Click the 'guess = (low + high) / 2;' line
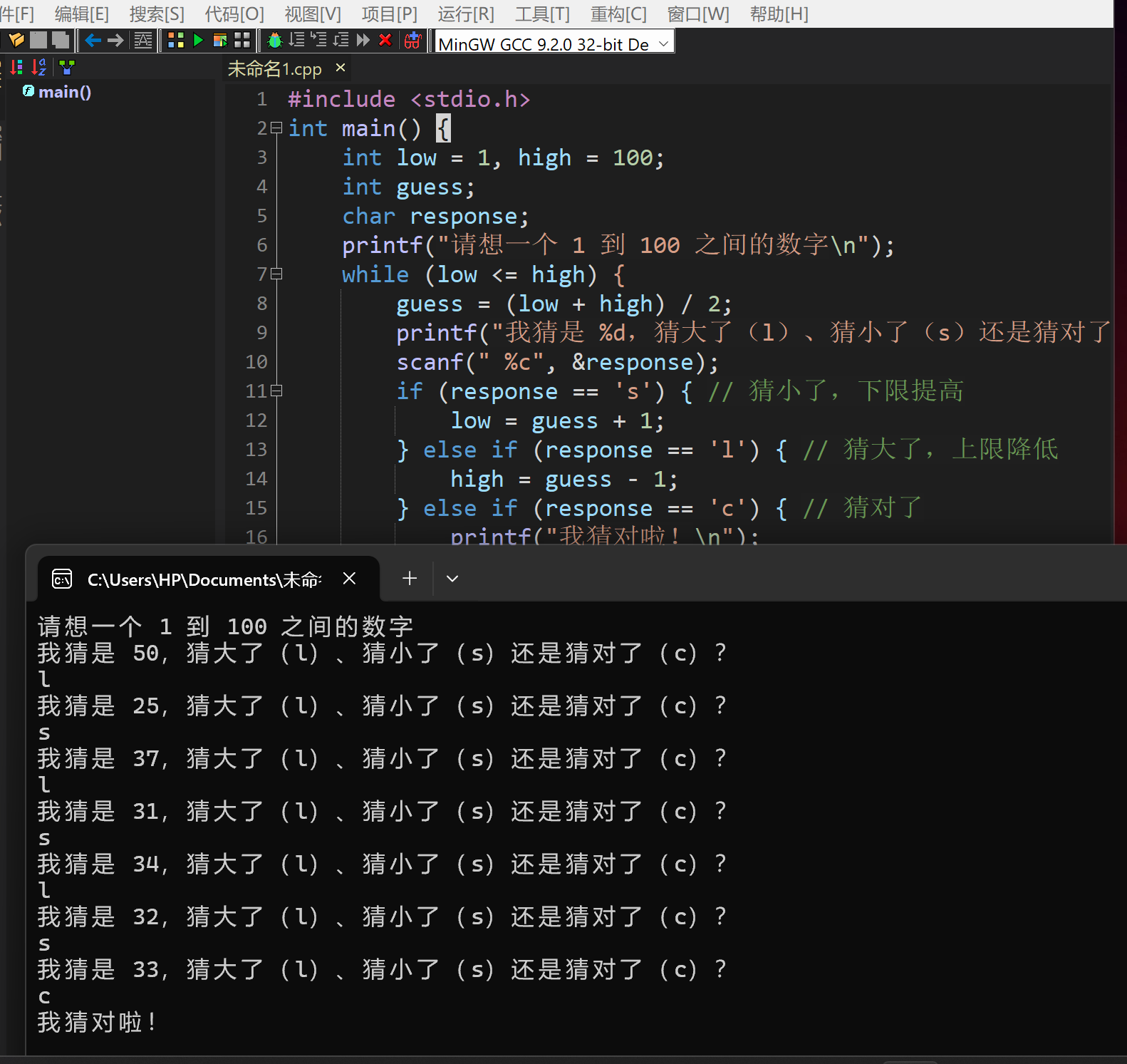Viewport: 1127px width, 1064px height. coord(563,304)
